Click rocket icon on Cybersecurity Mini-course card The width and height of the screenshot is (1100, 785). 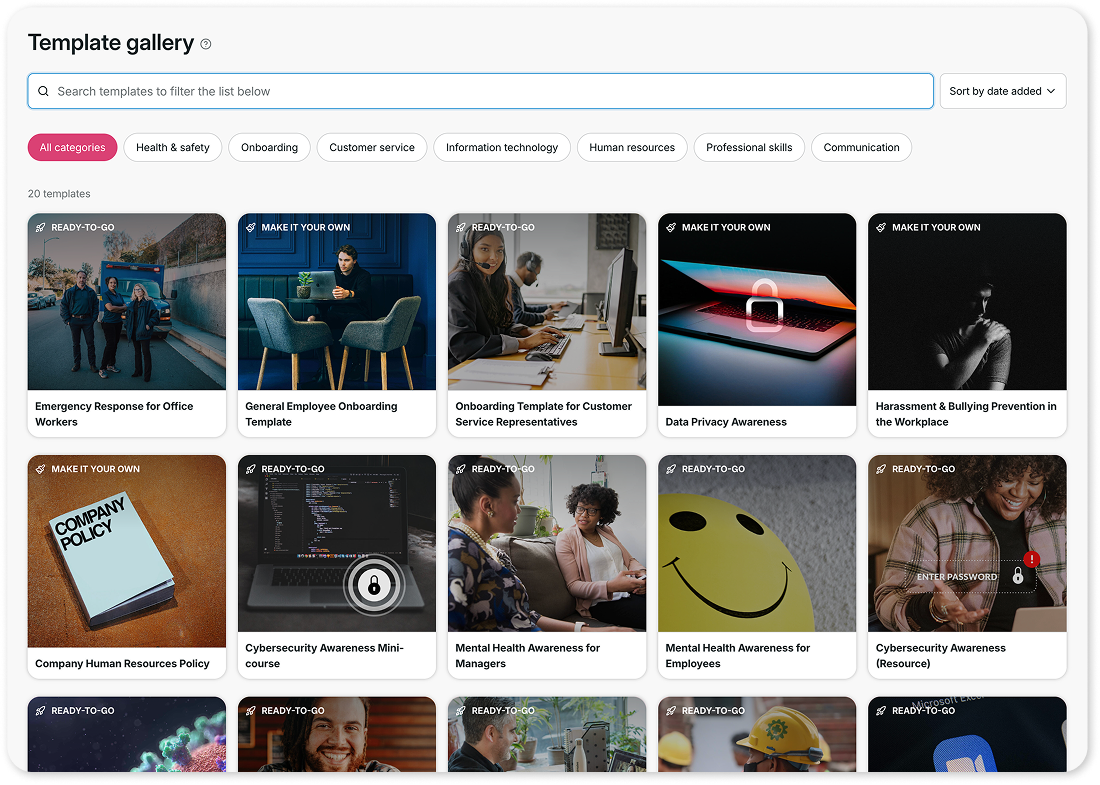click(250, 469)
